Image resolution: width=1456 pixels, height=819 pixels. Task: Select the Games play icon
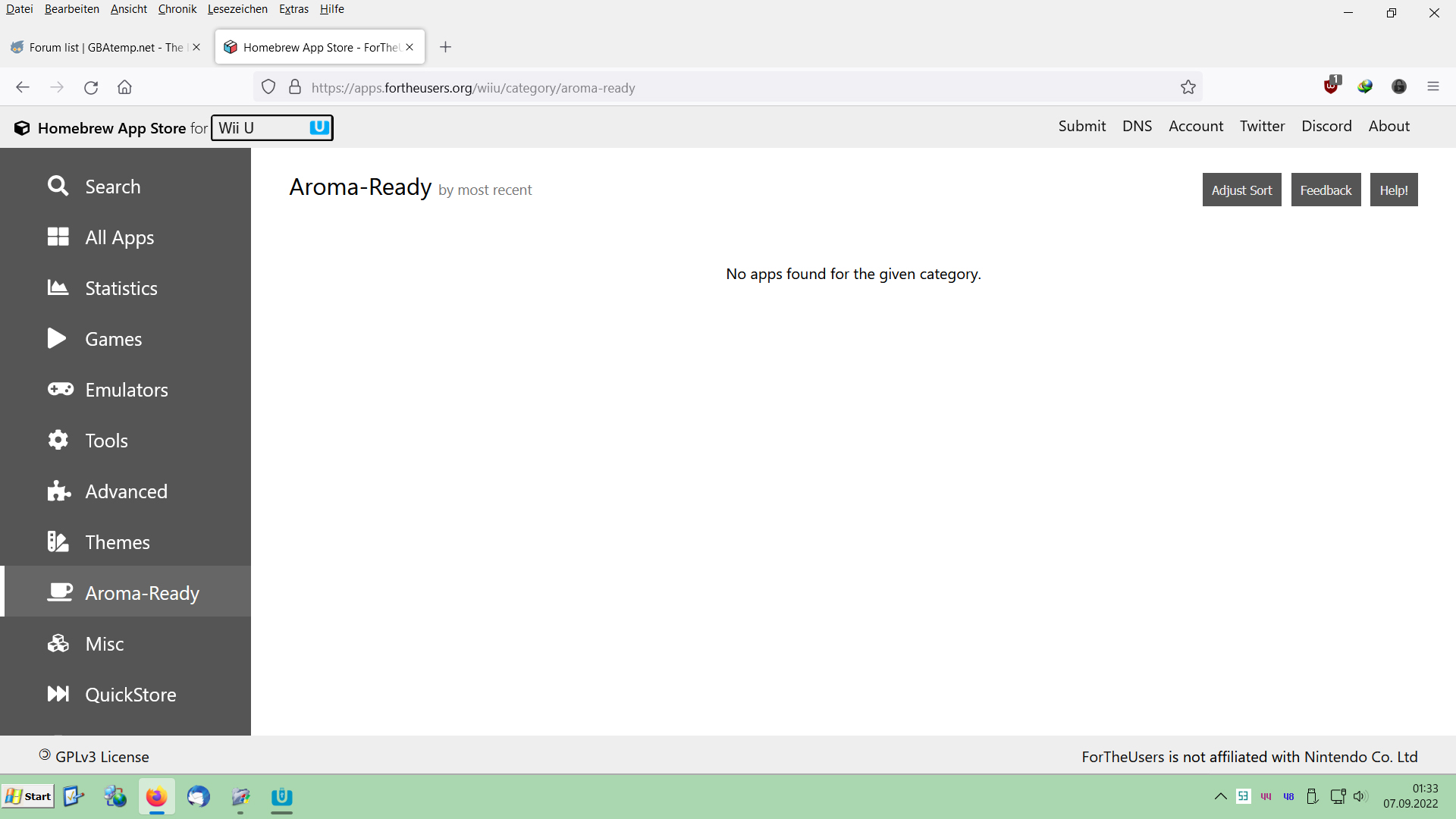click(57, 338)
